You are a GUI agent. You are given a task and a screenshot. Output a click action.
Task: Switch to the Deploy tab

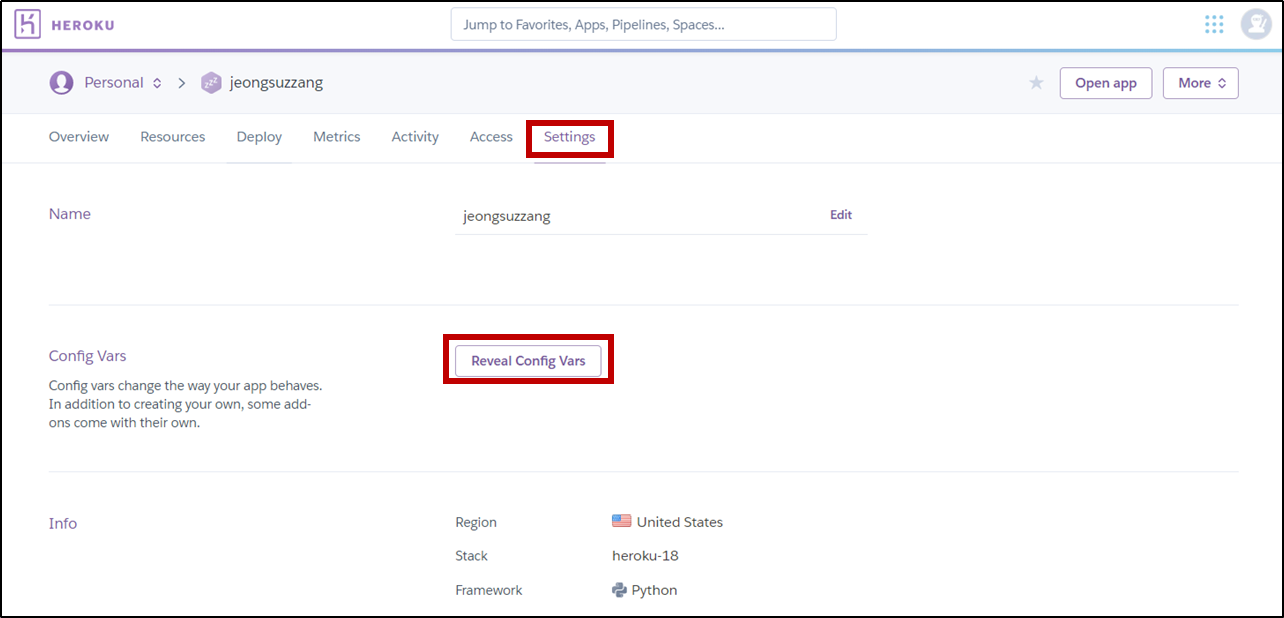[x=259, y=137]
